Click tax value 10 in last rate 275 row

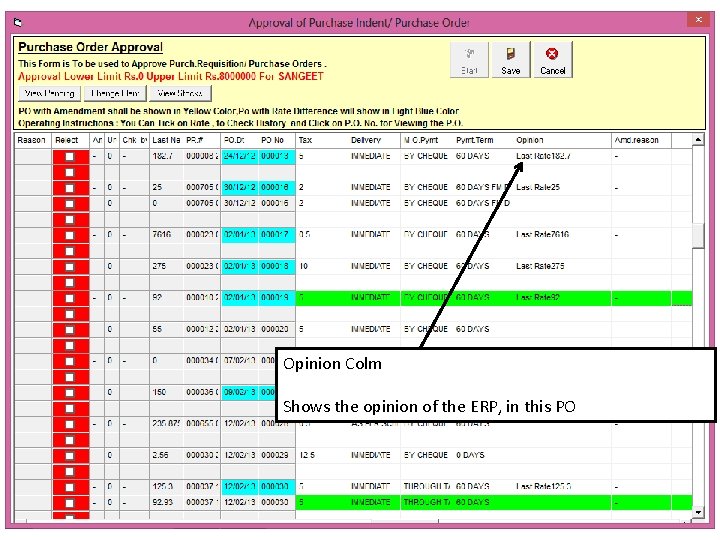pos(303,266)
